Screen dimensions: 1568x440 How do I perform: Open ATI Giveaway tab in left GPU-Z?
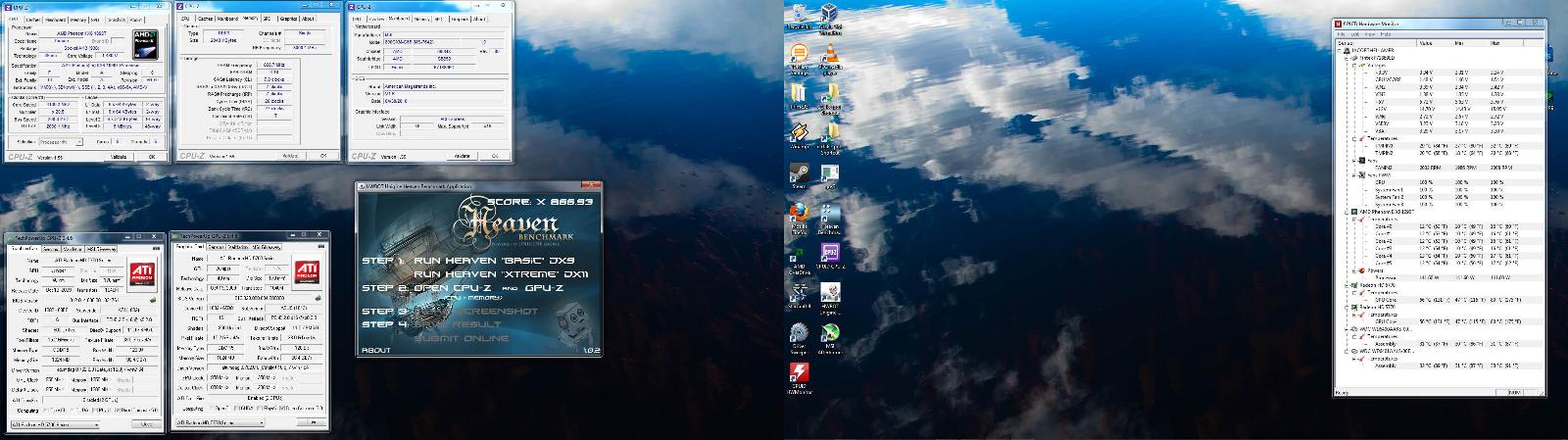[102, 249]
